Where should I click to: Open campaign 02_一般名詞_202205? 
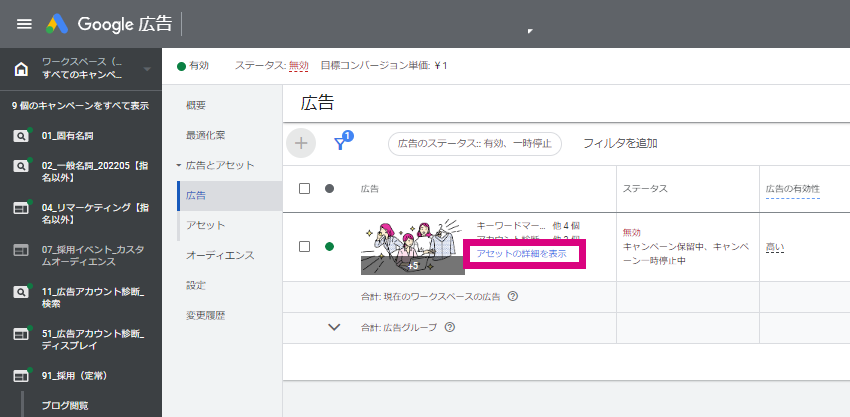94,171
